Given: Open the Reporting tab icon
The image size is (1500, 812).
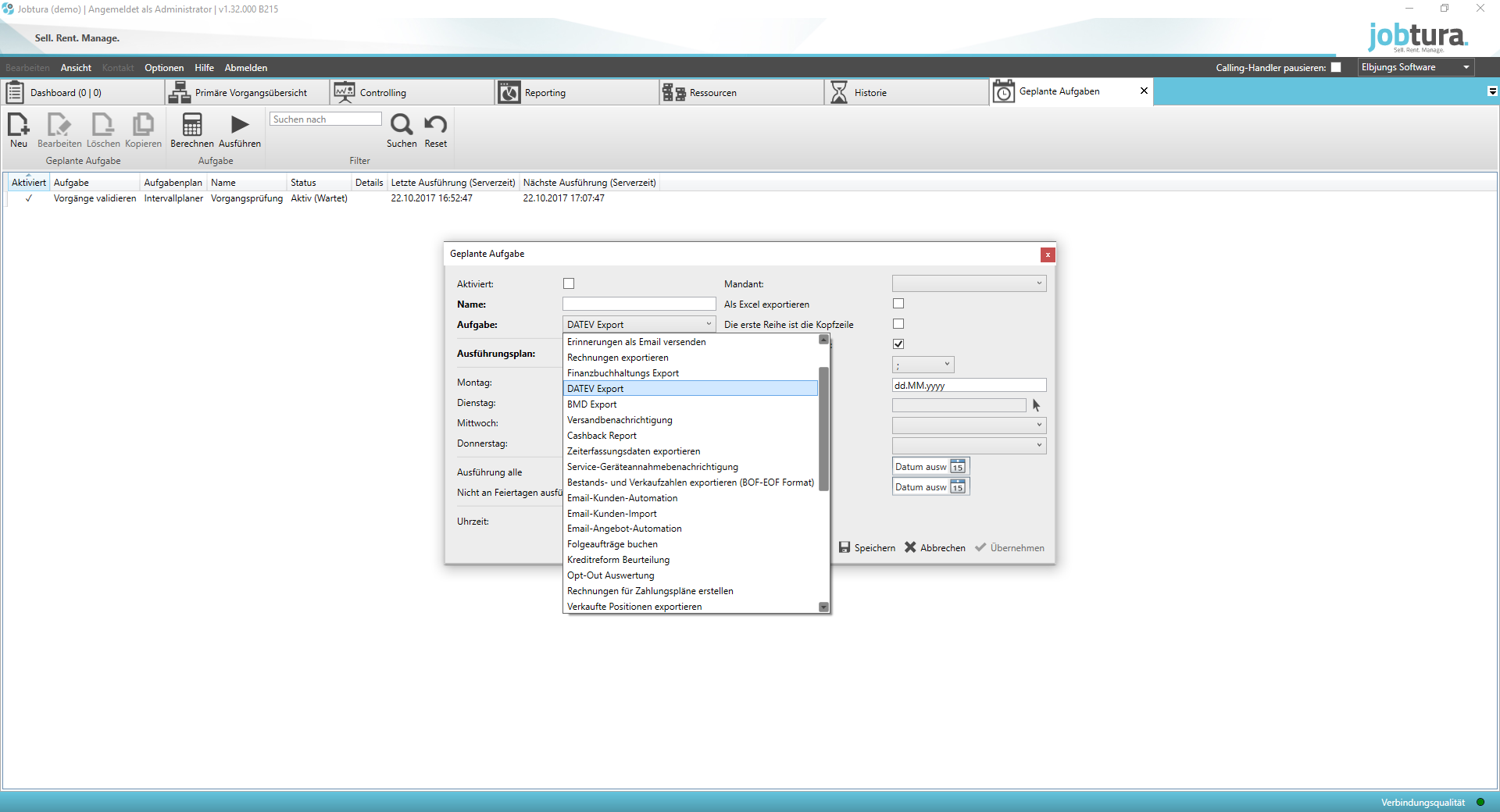Looking at the screenshot, I should coord(509,92).
